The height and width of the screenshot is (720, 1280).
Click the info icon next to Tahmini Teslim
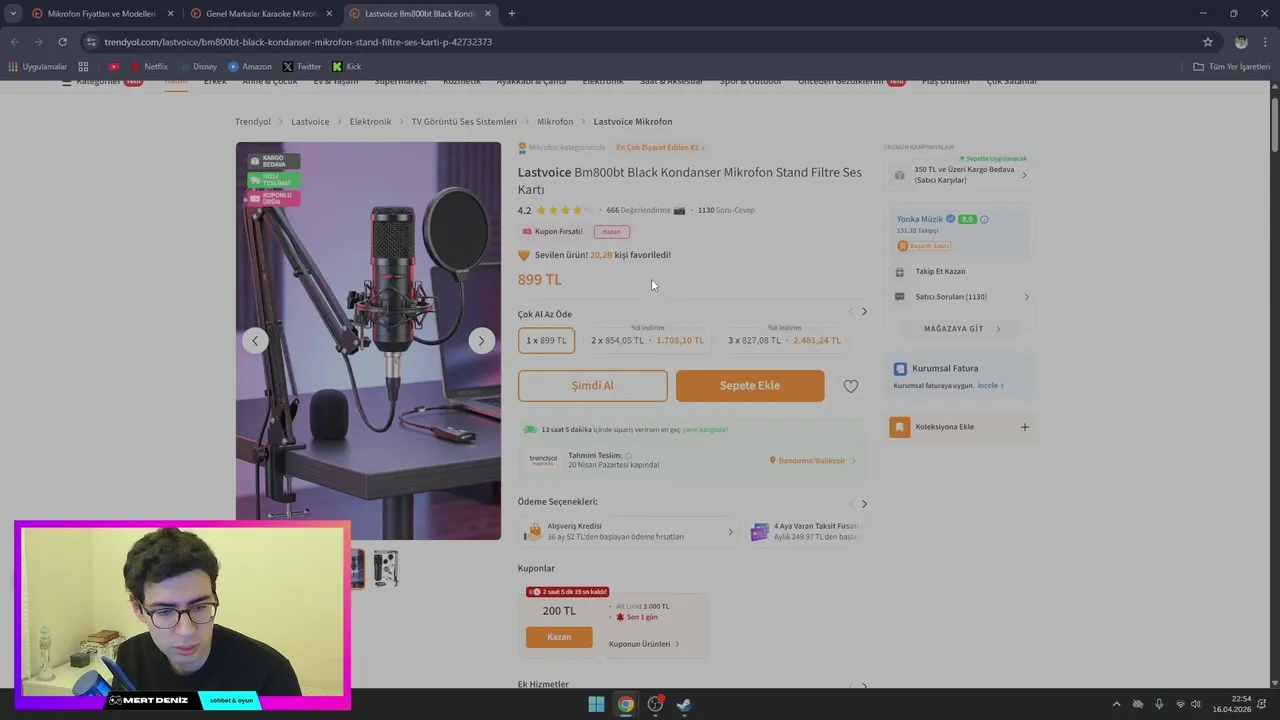[629, 455]
